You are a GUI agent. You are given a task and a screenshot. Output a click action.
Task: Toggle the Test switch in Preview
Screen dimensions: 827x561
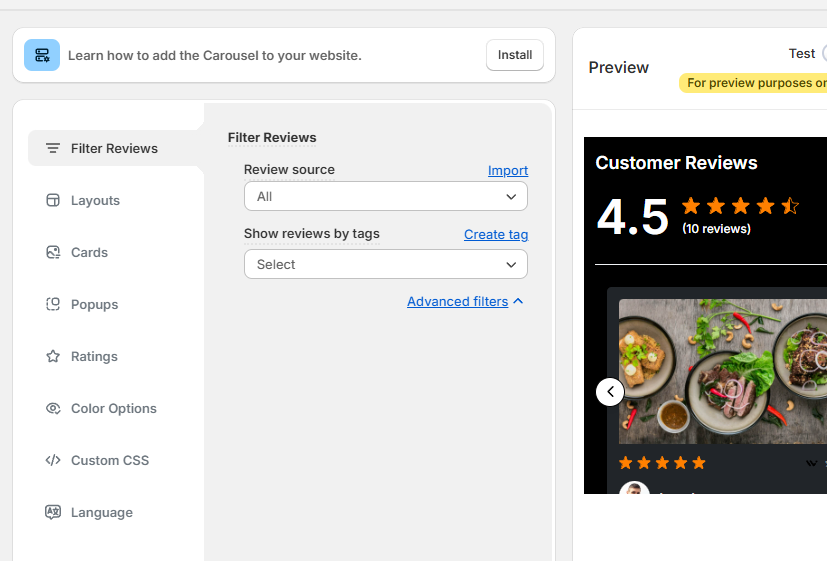tap(823, 54)
